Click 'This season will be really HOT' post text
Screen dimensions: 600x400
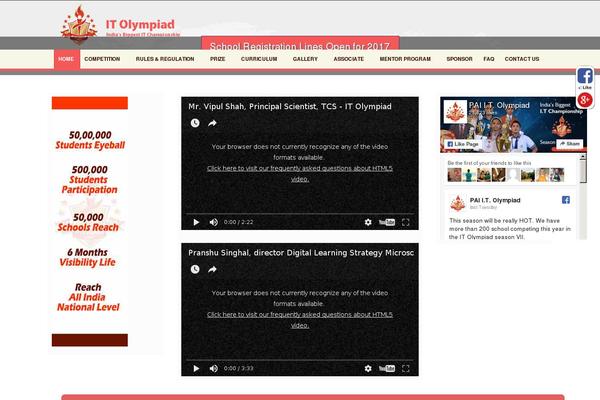(x=510, y=229)
